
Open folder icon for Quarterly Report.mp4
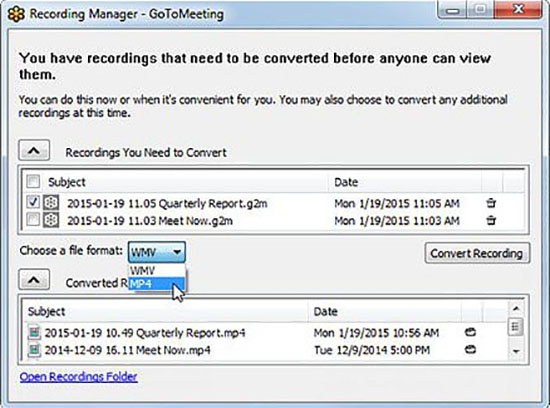point(470,332)
